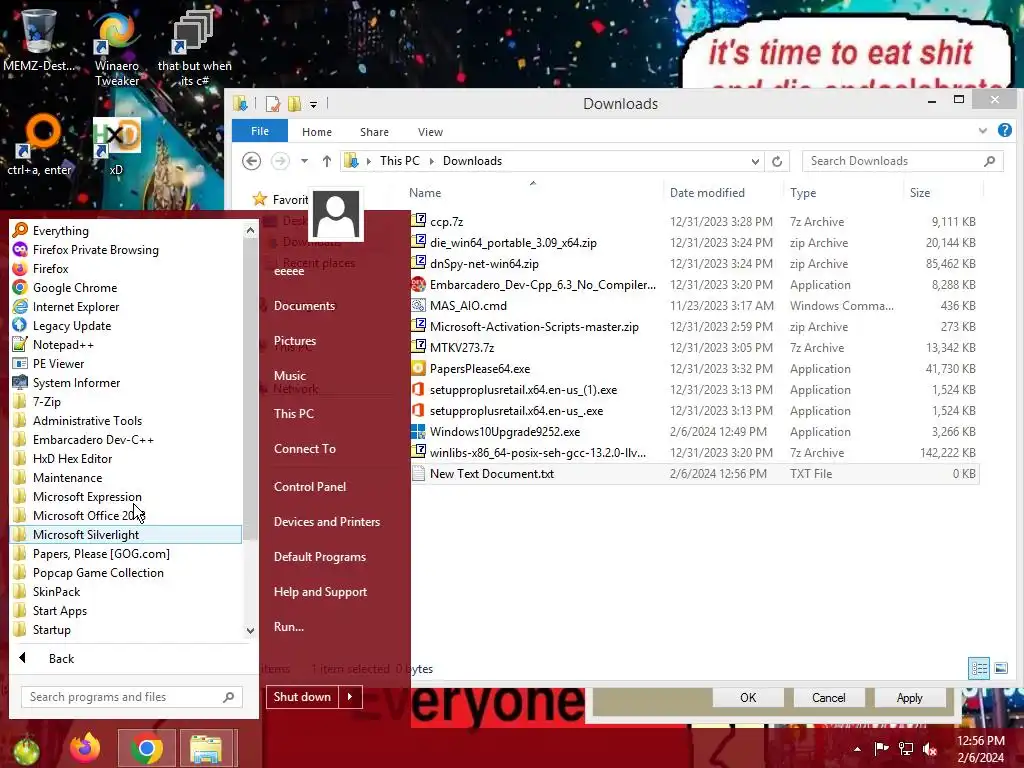
Task: Open the View ribbon tab
Action: coord(430,132)
